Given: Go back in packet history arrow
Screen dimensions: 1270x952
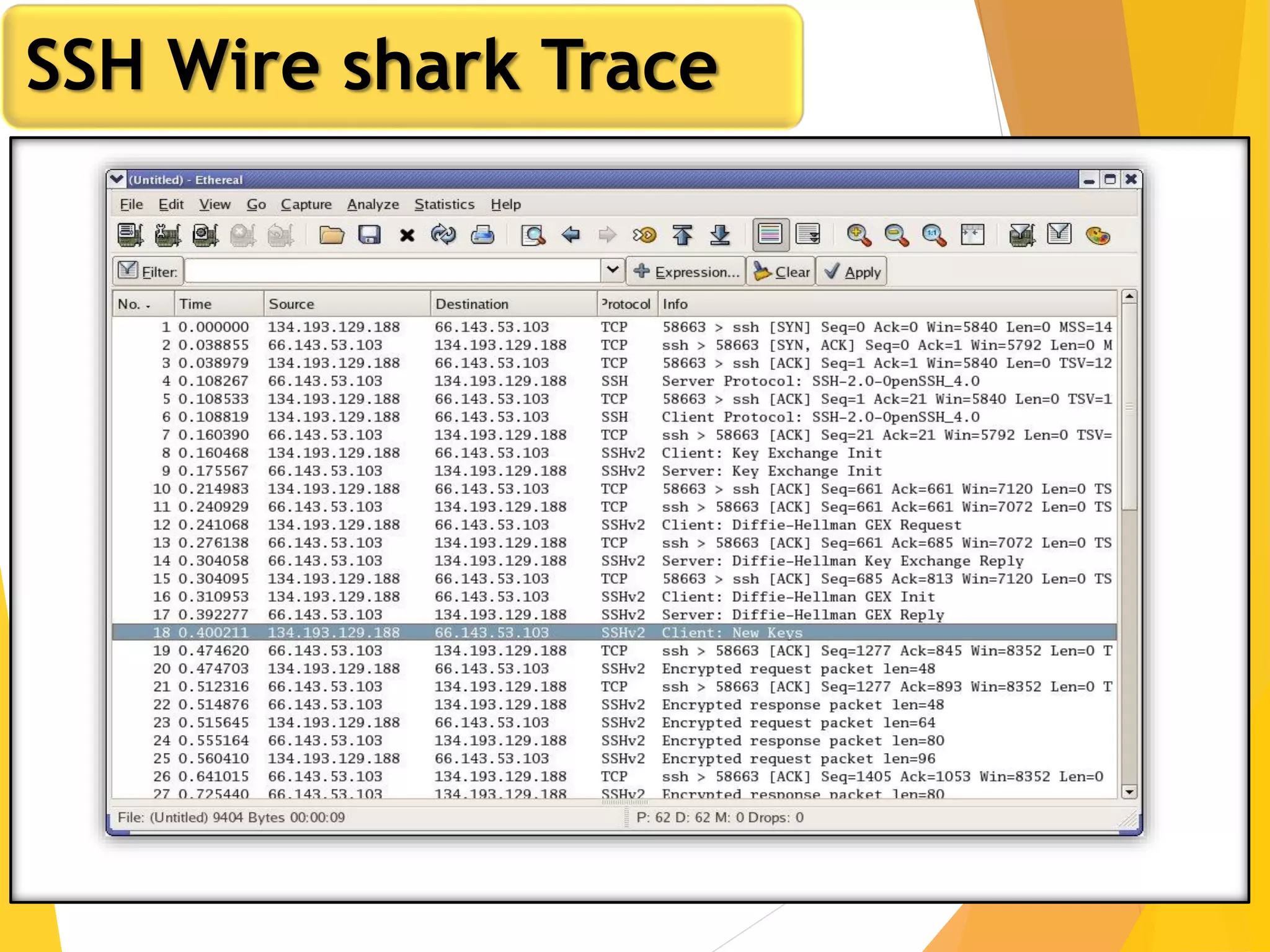Looking at the screenshot, I should (x=571, y=235).
